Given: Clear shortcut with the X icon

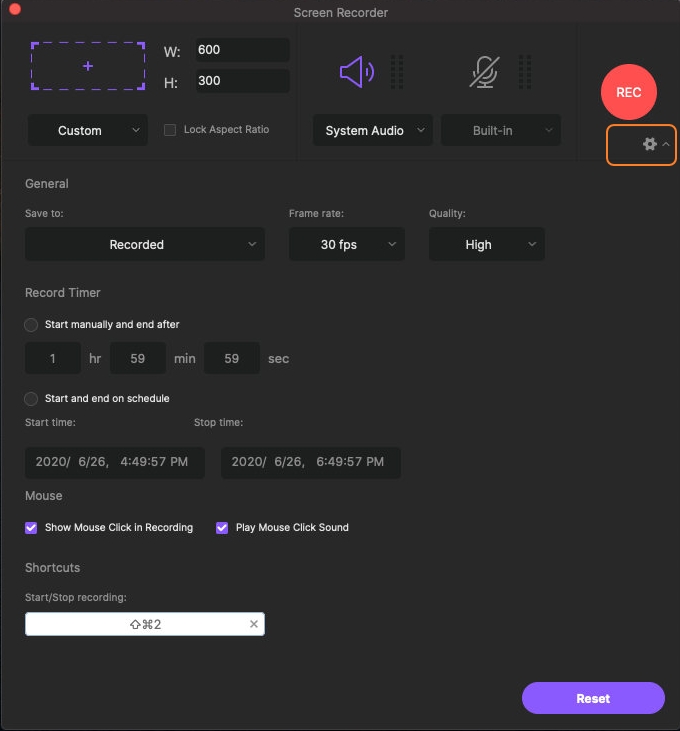Looking at the screenshot, I should click(x=254, y=625).
